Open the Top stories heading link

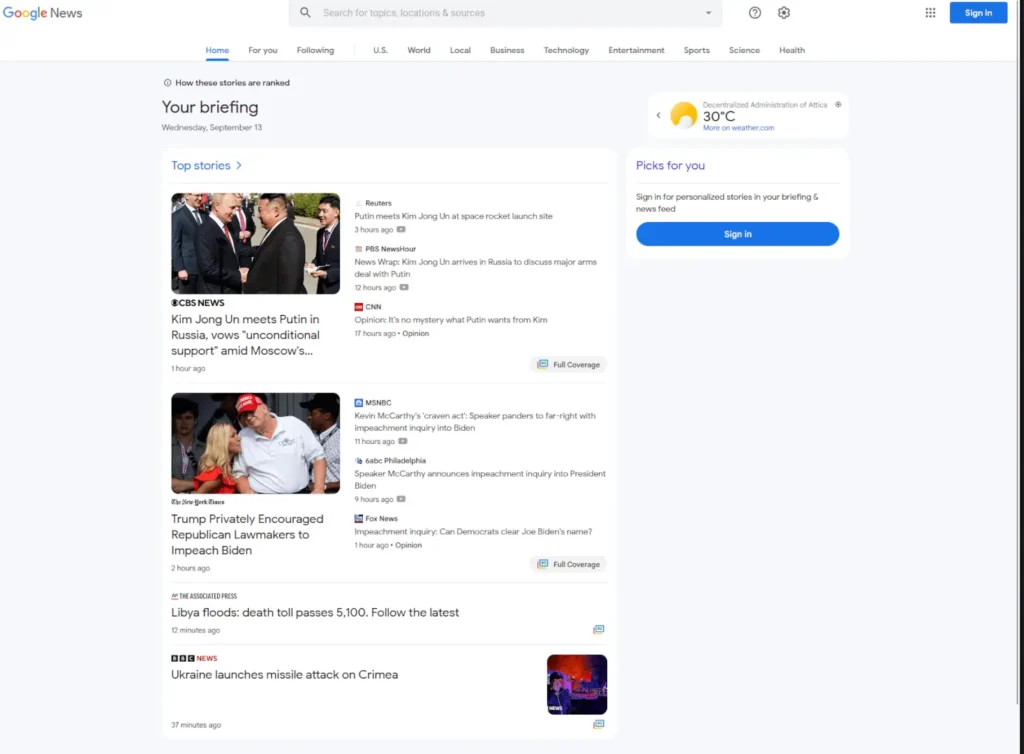click(x=200, y=166)
